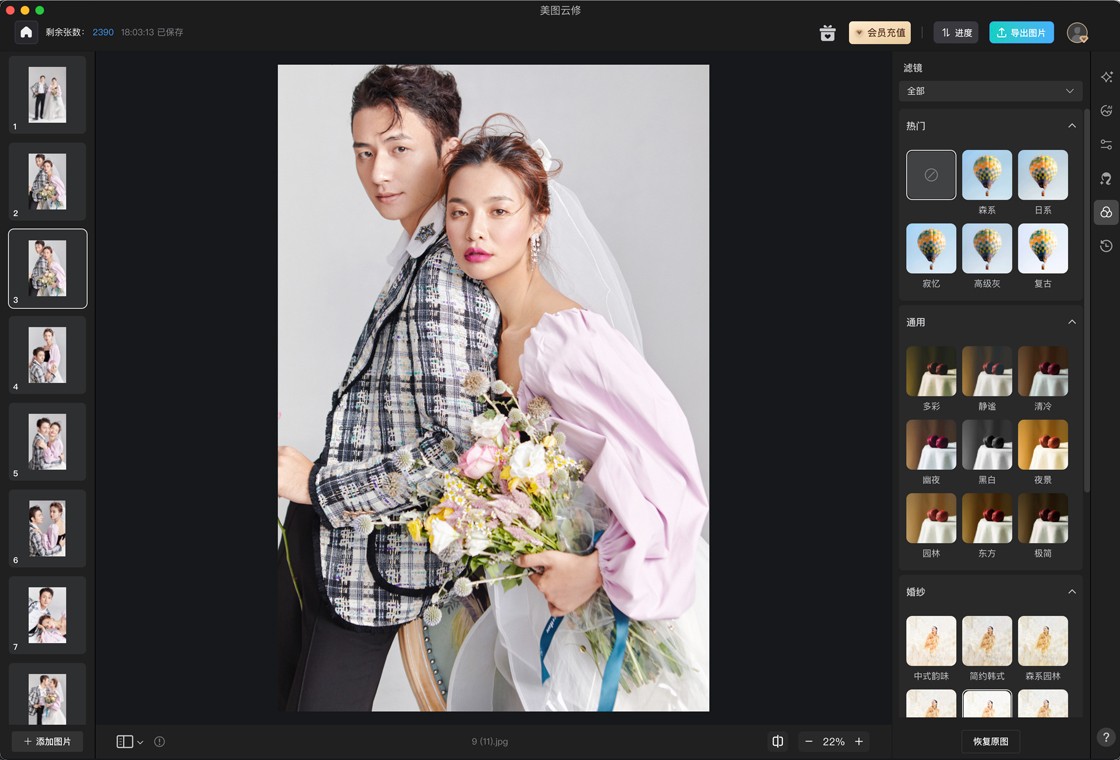Screen dimensions: 1120x760
Task: Collapse the 热门 filter section
Action: [x=1071, y=126]
